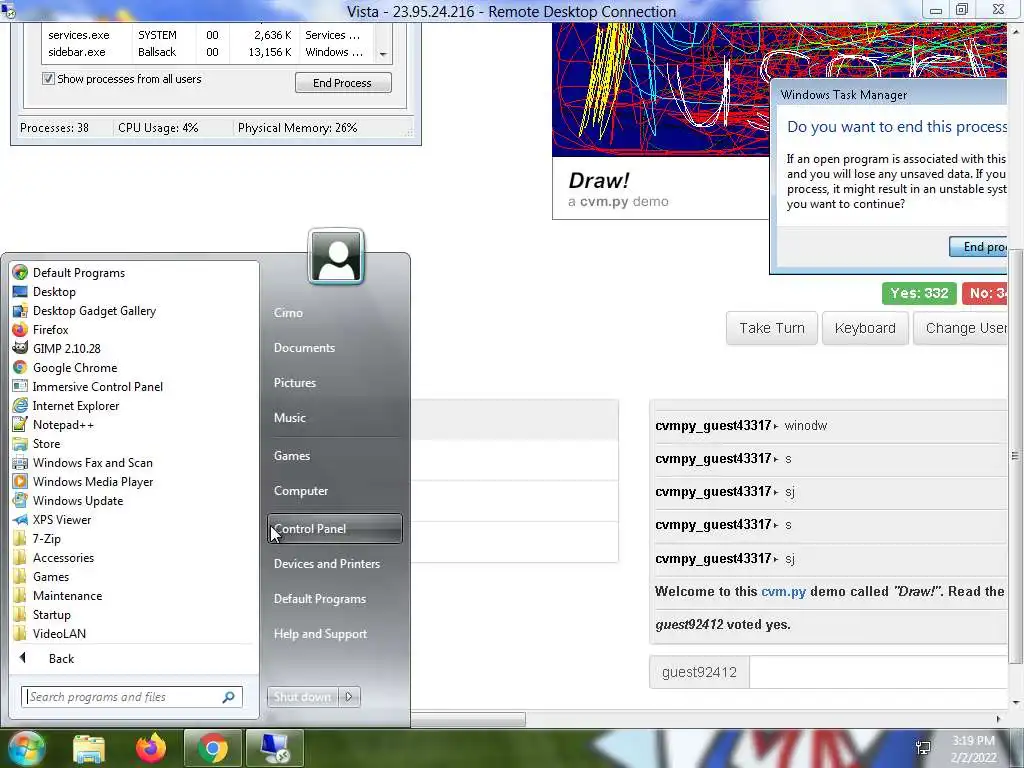Viewport: 1024px width, 768px height.
Task: Click the user account picture
Action: 336,256
